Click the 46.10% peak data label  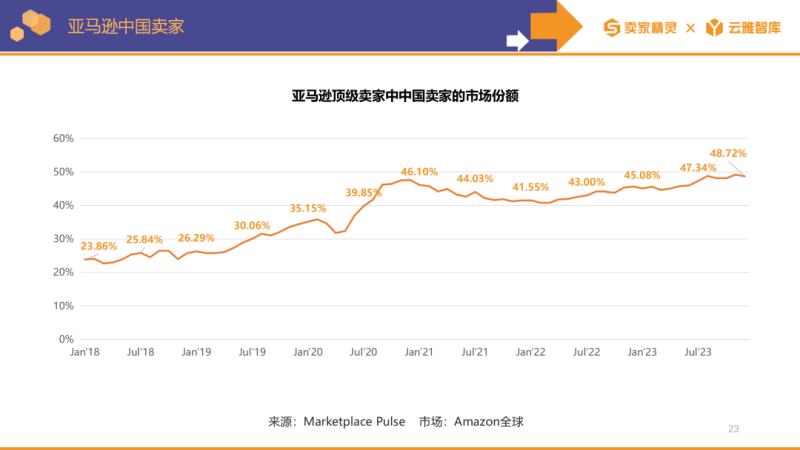pyautogui.click(x=421, y=172)
